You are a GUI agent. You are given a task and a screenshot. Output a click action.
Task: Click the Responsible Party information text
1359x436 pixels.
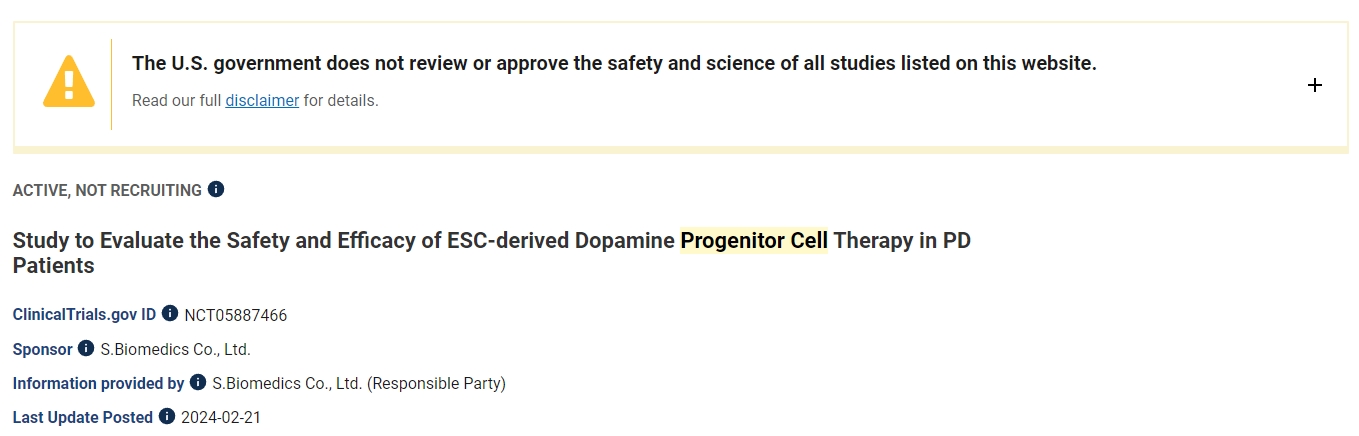tap(359, 383)
